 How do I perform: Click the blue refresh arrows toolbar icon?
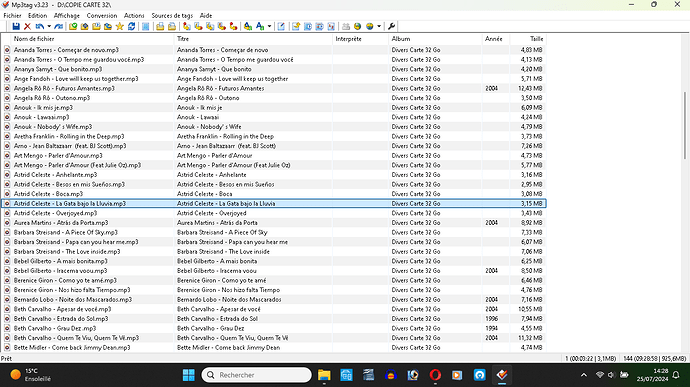131,26
